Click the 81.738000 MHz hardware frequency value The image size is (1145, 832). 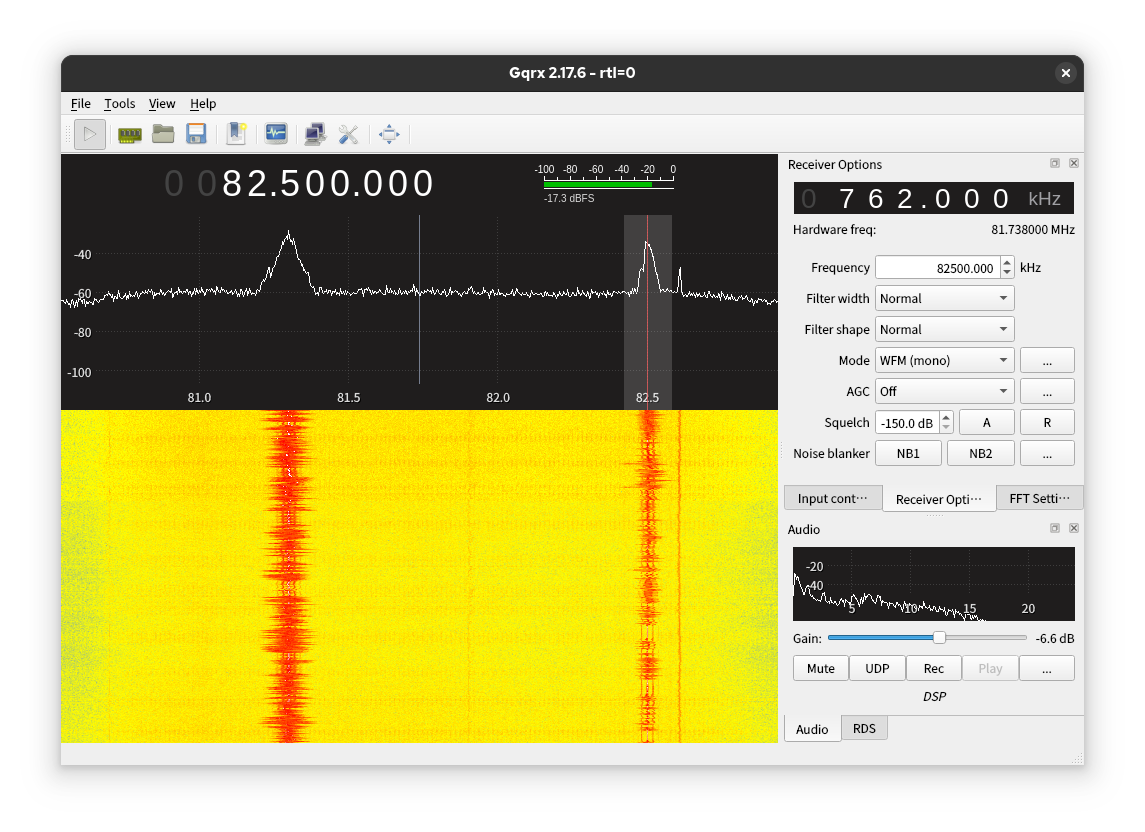[1033, 229]
